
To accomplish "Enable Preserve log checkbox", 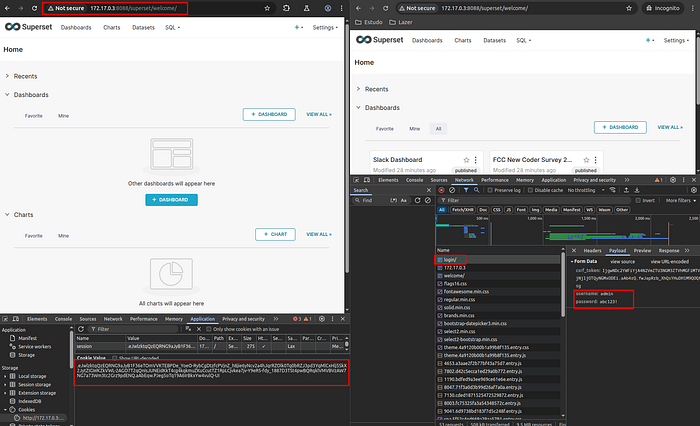I will pyautogui.click(x=490, y=190).
